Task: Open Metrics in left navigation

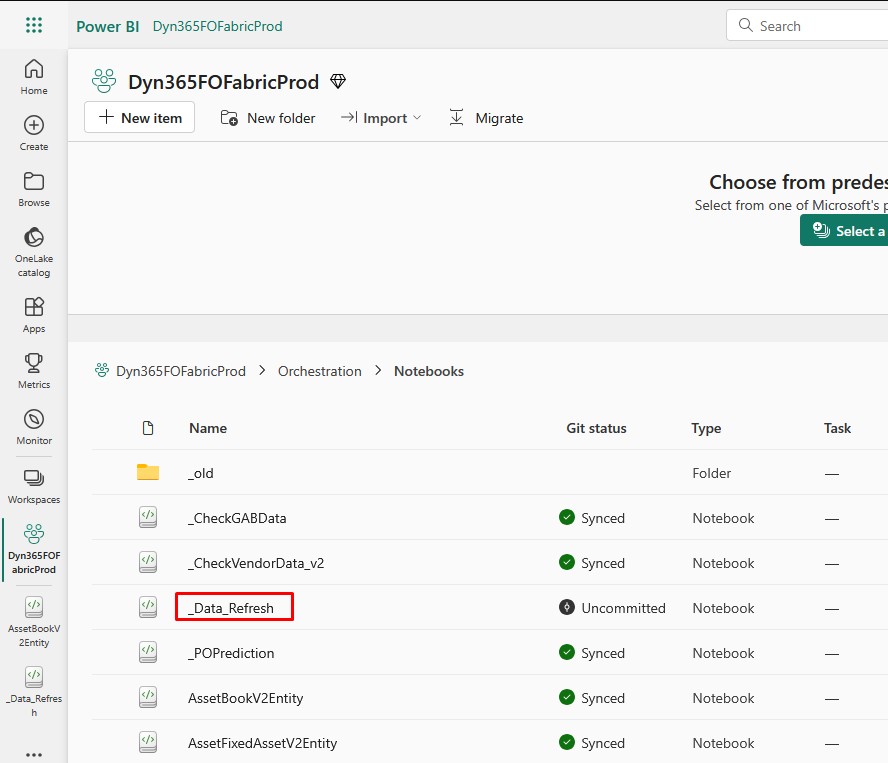Action: click(x=34, y=371)
